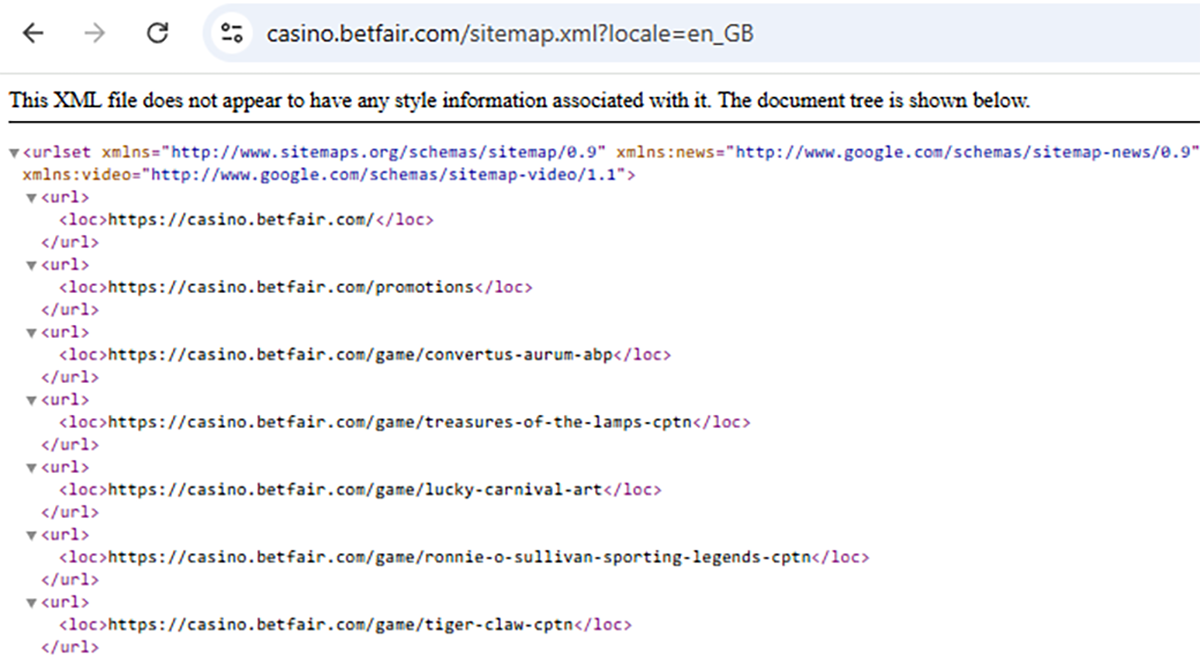Collapse the url node for tiger-claw-cptn

tap(32, 603)
